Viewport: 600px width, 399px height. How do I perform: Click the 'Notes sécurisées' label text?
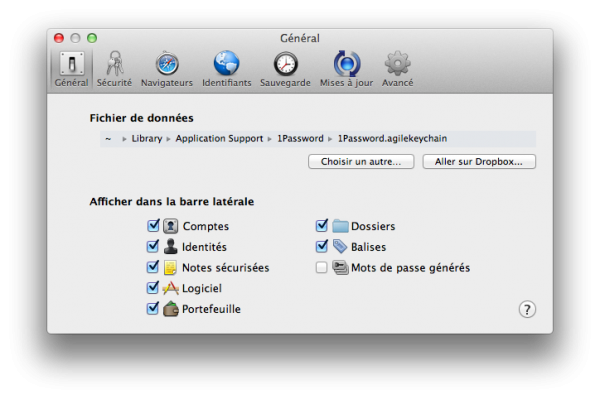tap(226, 267)
